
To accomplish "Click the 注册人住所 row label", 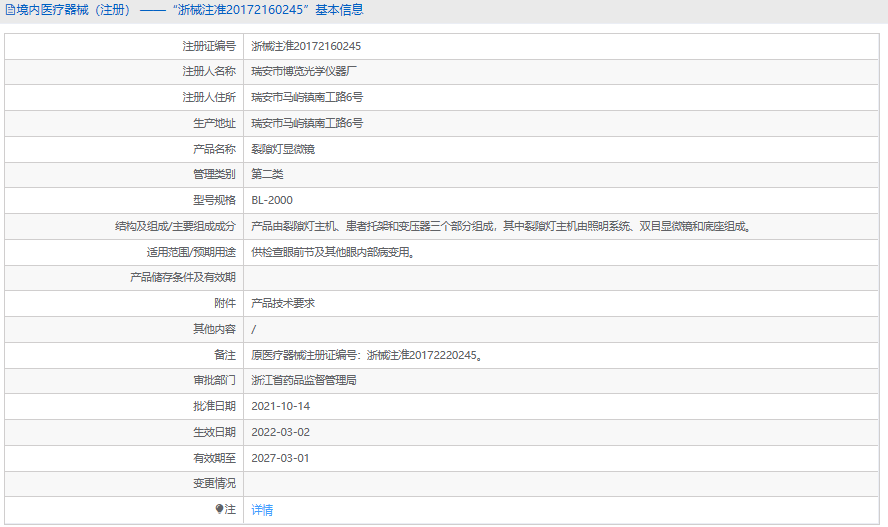I will [209, 97].
